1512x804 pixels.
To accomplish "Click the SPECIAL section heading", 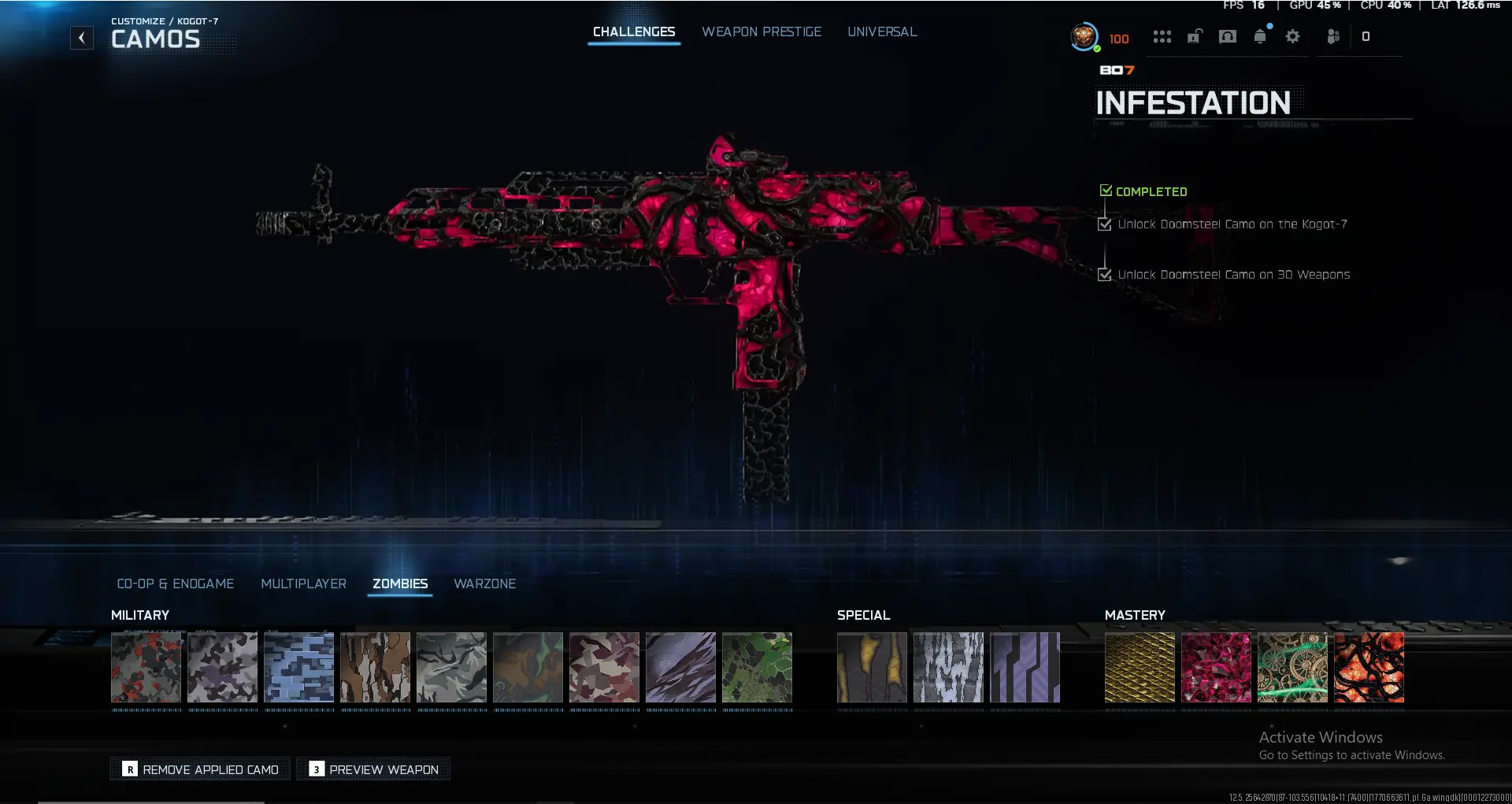I will pos(864,615).
